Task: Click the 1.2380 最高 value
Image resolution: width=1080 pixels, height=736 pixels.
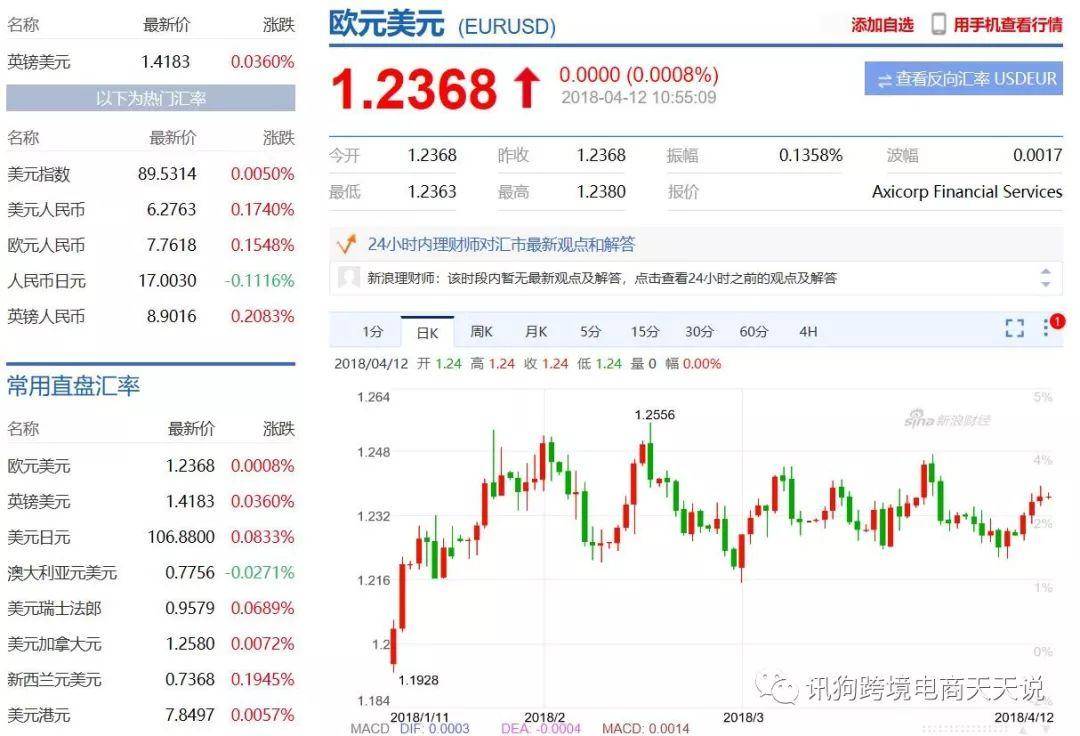Action: (601, 191)
